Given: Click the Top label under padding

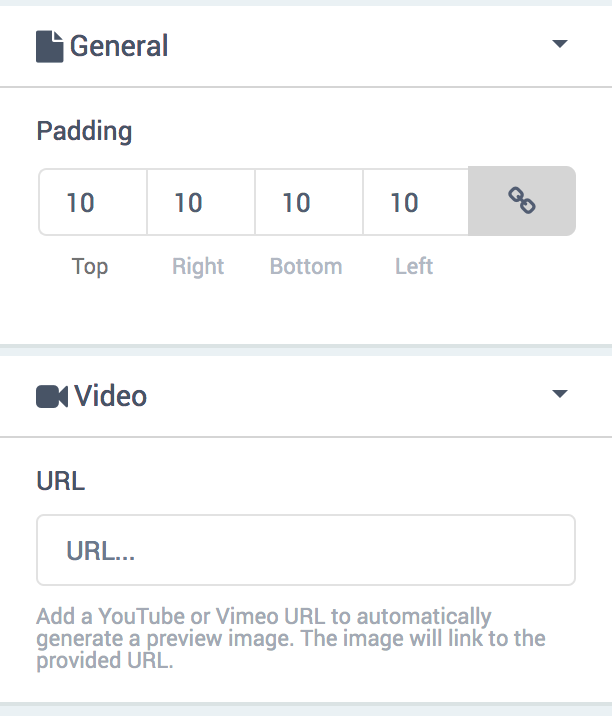Looking at the screenshot, I should (x=90, y=266).
